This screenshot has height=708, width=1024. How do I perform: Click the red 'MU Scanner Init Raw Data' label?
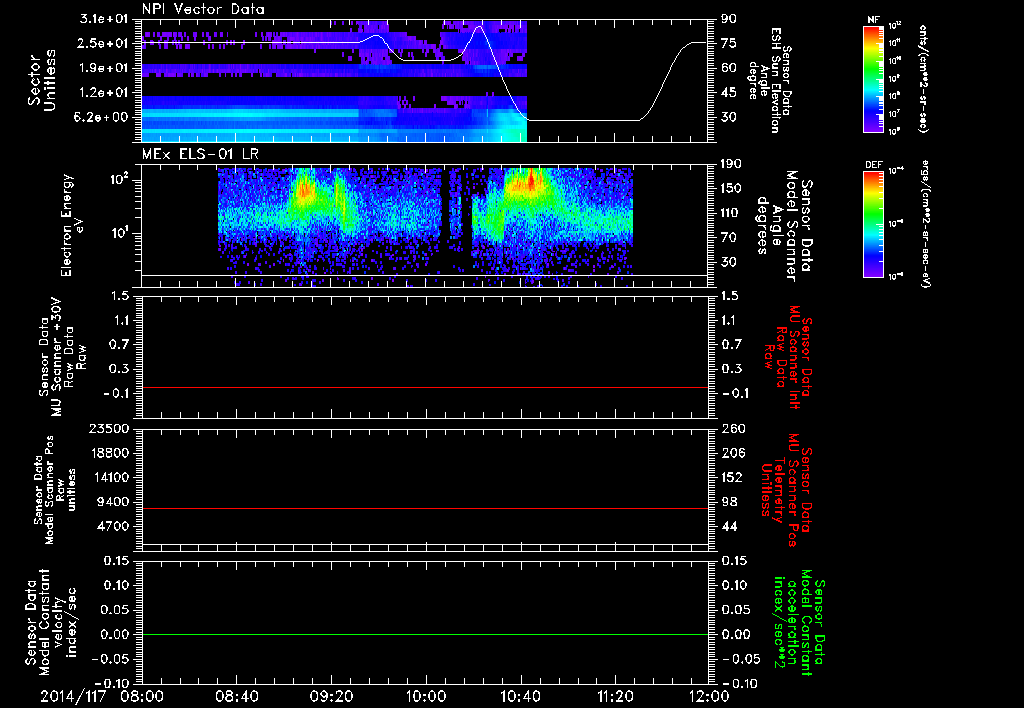788,358
